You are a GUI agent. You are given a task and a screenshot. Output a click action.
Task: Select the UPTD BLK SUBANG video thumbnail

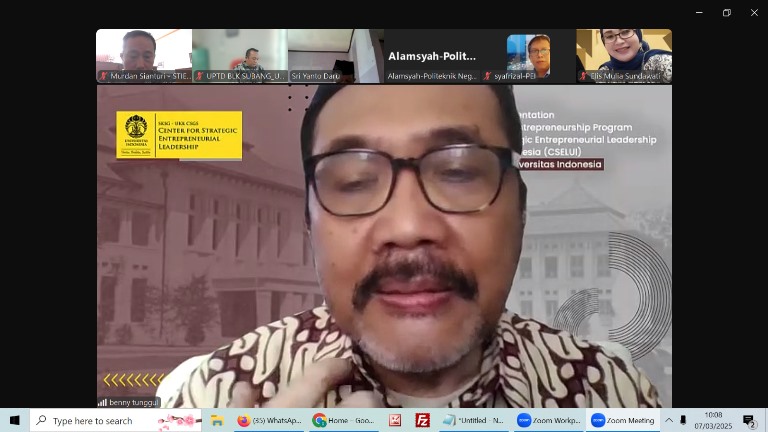[240, 55]
